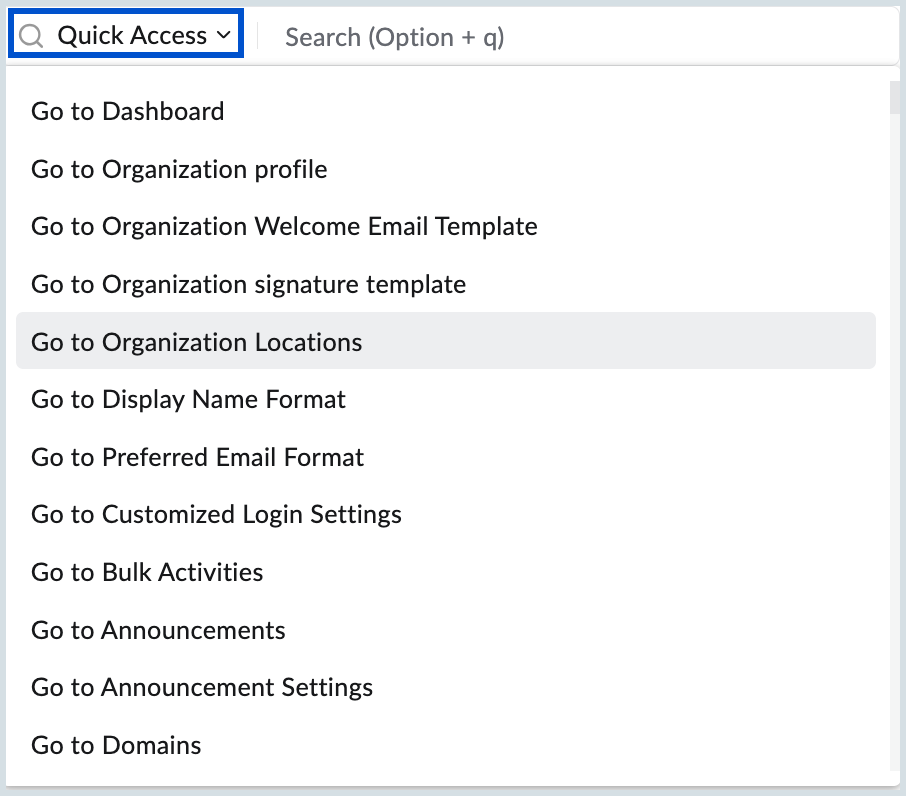Select Go to Dashboard

128,111
